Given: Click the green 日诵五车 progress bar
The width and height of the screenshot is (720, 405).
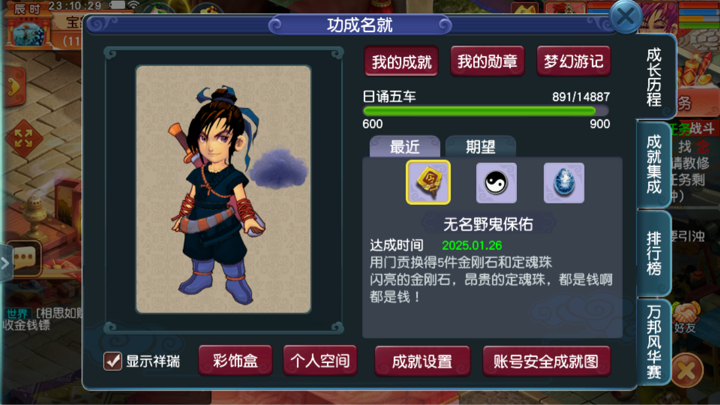Looking at the screenshot, I should (x=486, y=111).
